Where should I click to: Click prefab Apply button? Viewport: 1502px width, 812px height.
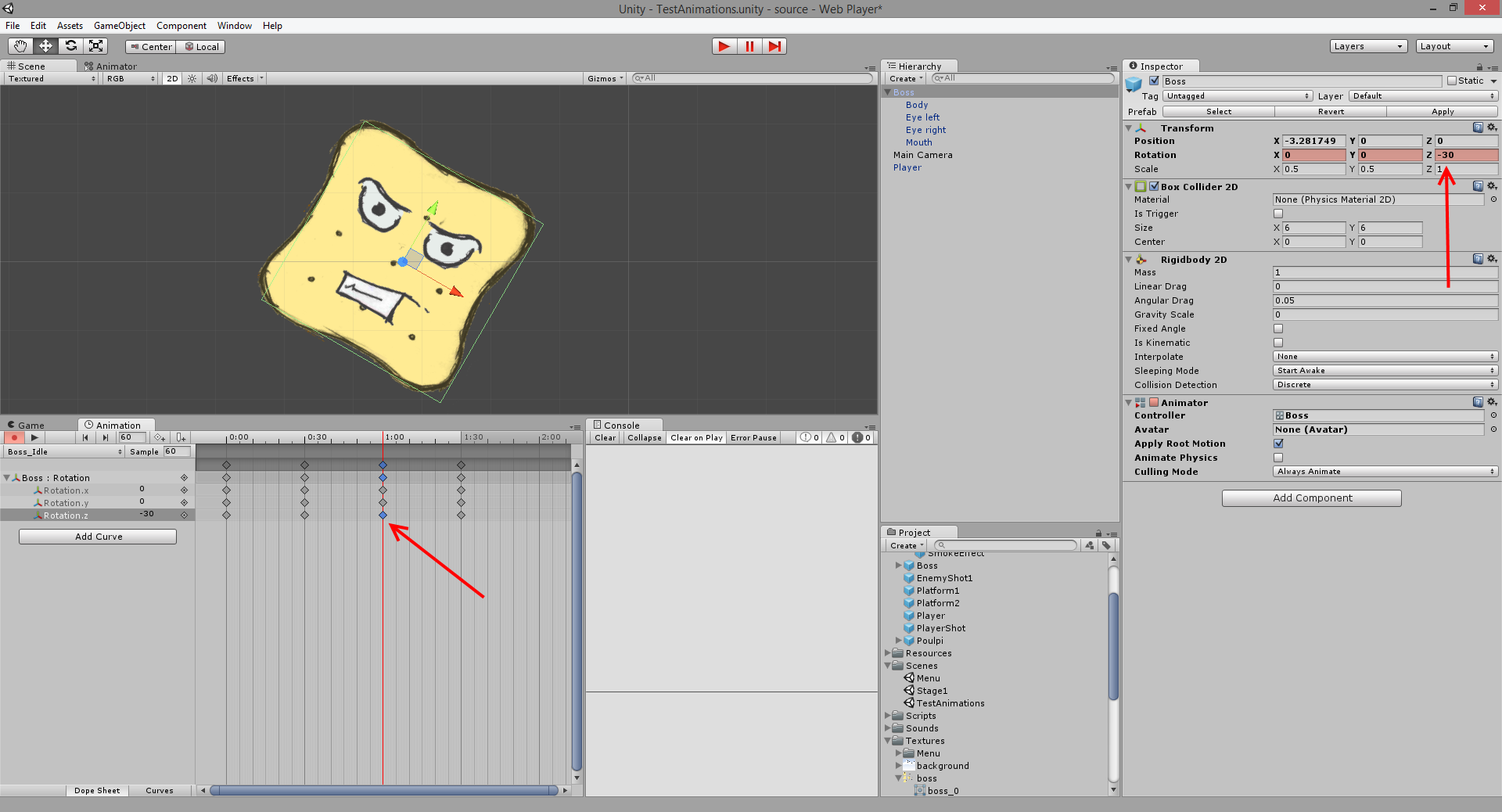1443,112
